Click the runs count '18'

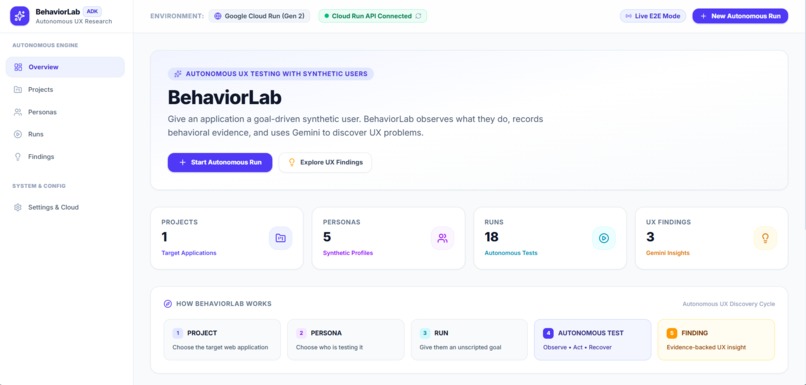pyautogui.click(x=491, y=237)
